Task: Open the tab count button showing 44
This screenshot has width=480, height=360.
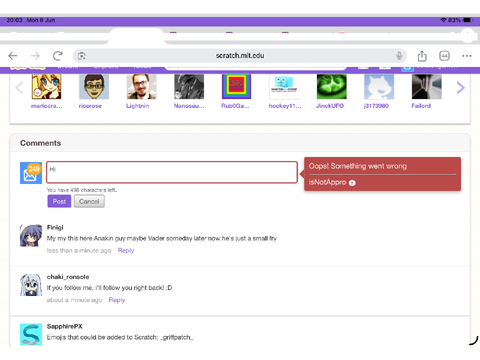Action: 444,56
